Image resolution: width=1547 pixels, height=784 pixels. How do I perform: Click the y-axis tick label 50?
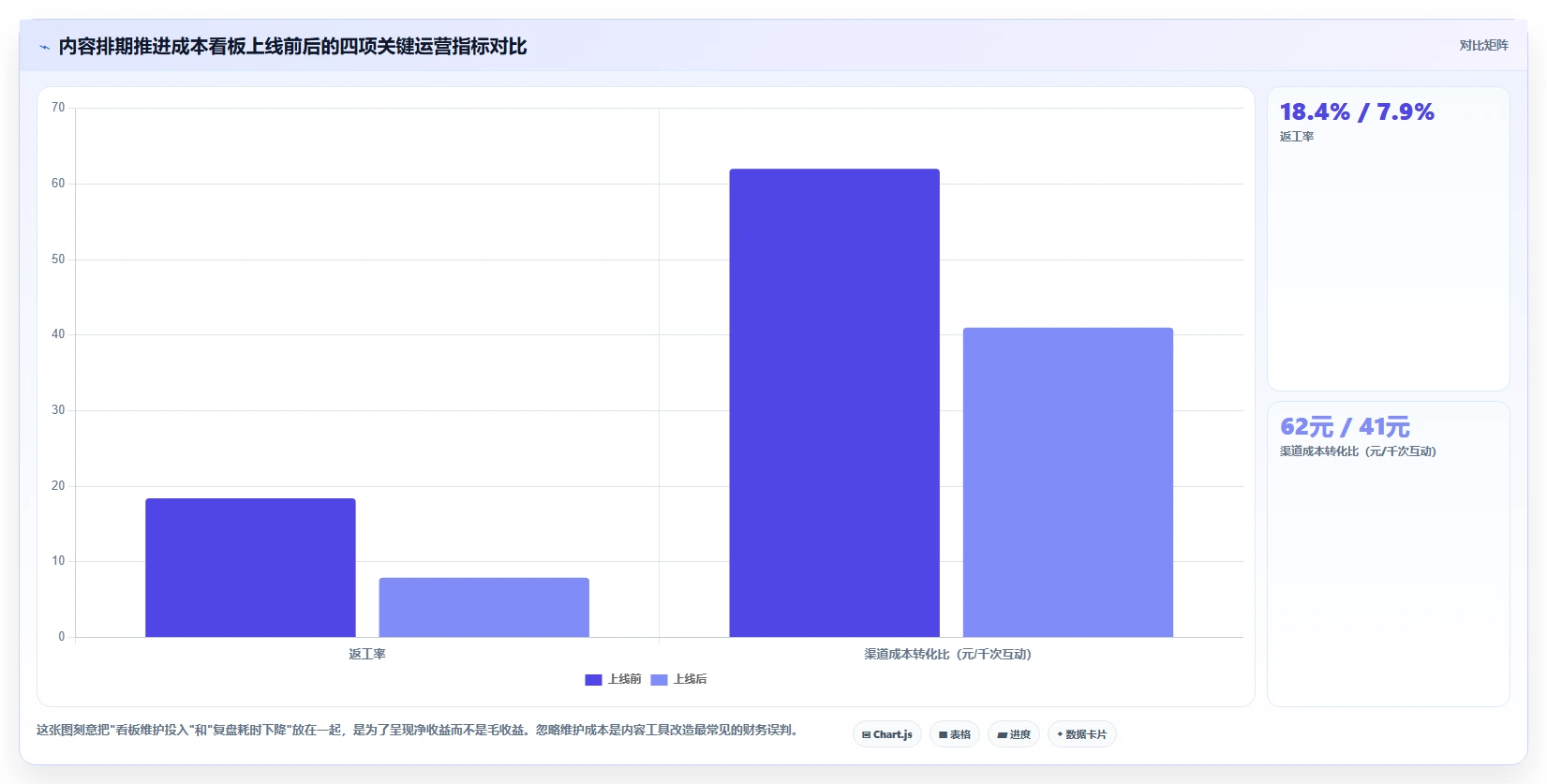tap(58, 259)
